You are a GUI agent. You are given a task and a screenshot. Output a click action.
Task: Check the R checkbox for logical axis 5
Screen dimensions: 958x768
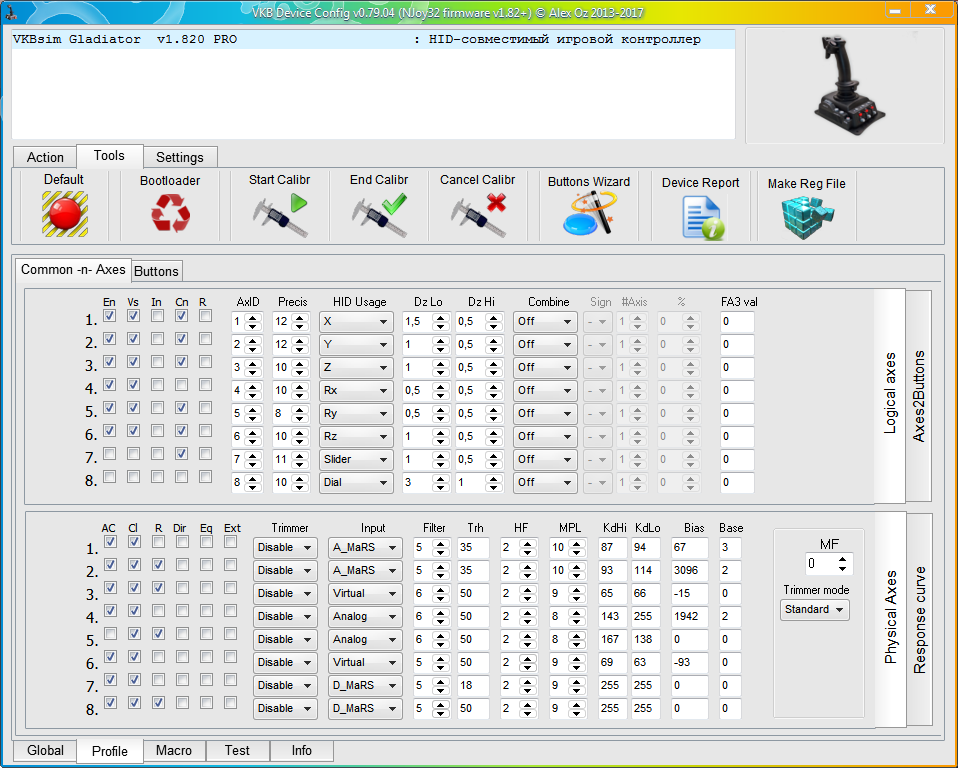coord(205,408)
